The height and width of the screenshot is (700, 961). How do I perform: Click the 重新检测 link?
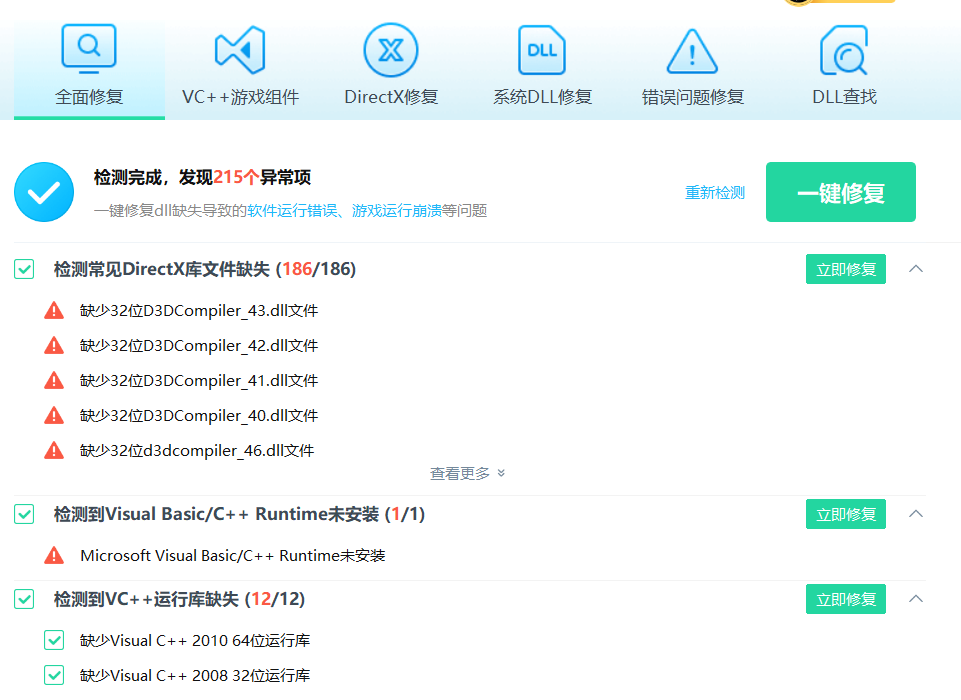pos(714,193)
